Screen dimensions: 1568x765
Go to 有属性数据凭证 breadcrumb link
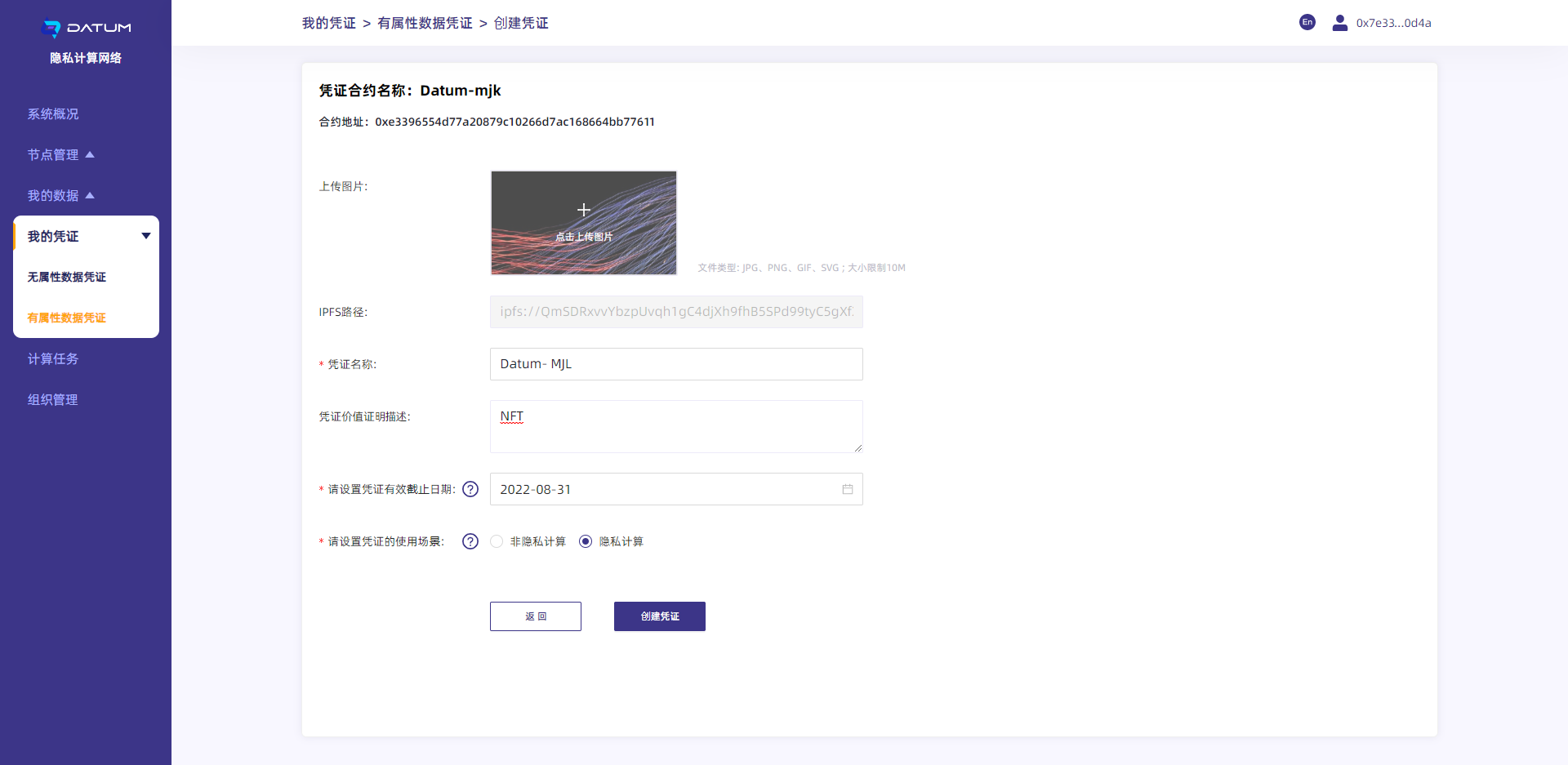tap(425, 23)
